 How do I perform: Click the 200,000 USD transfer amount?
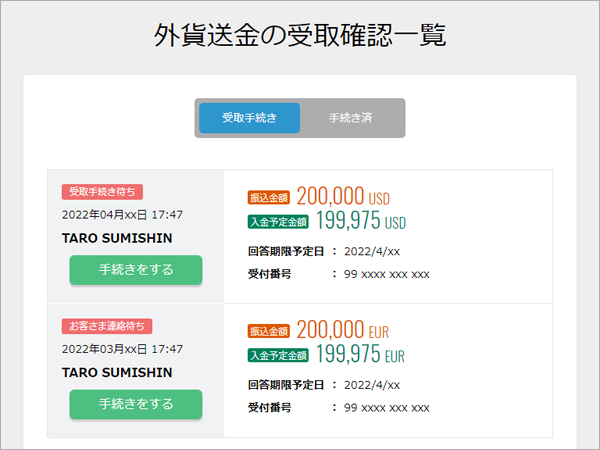point(343,196)
